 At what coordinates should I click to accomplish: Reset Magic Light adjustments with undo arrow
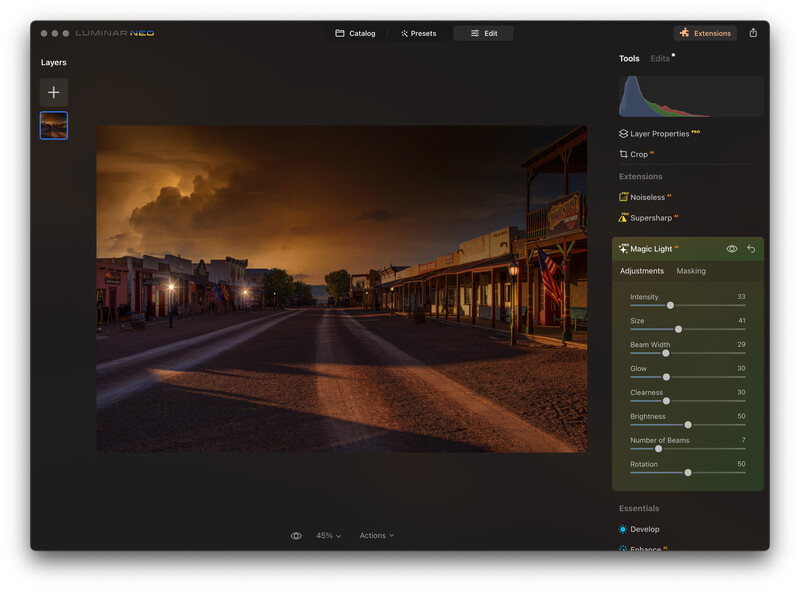(751, 249)
